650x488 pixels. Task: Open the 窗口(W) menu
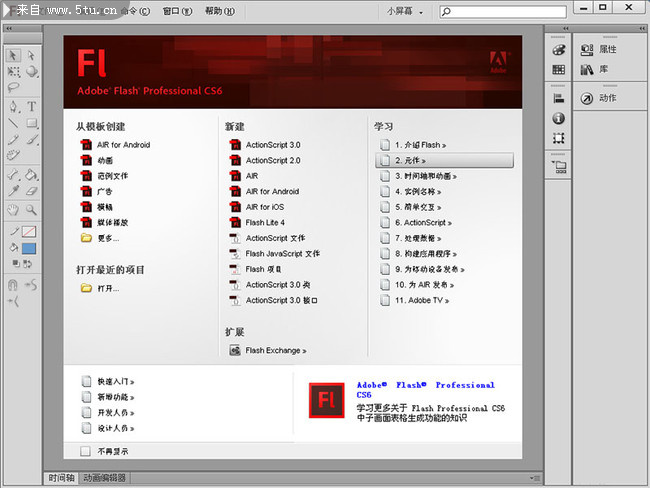pyautogui.click(x=177, y=11)
